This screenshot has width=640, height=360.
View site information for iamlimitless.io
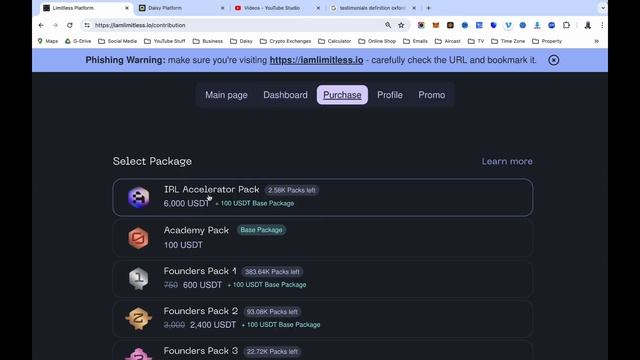point(87,25)
